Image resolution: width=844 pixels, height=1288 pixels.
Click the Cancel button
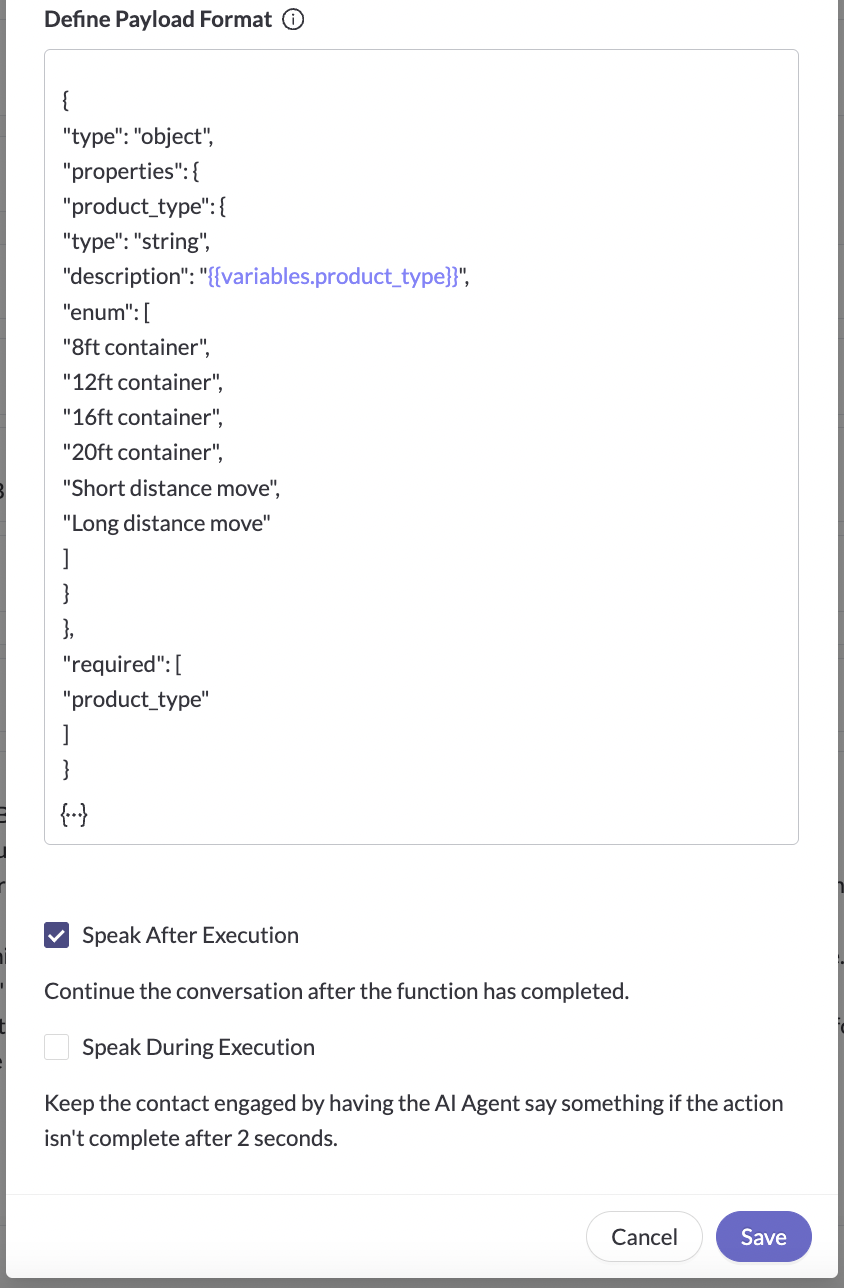point(645,1237)
